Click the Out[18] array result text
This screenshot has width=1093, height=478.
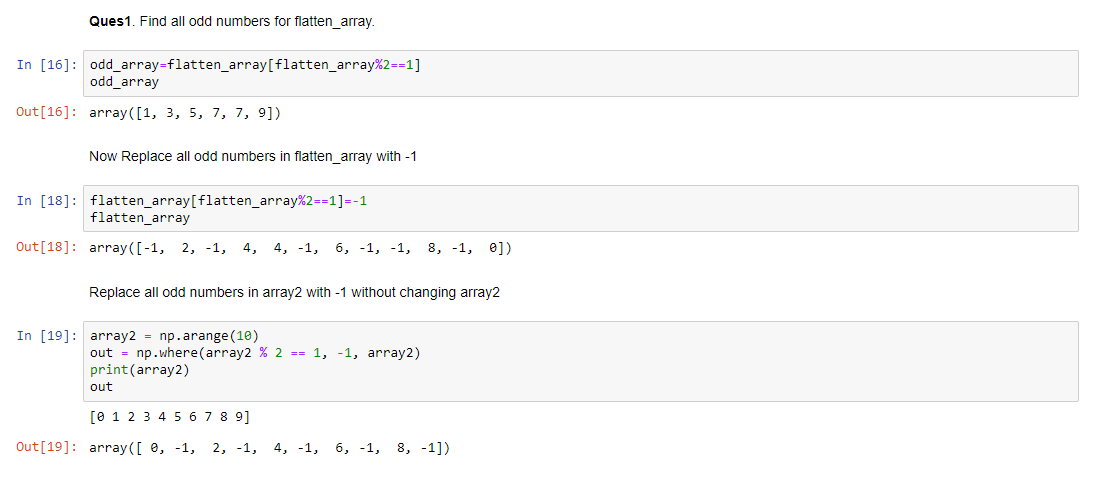[300, 249]
